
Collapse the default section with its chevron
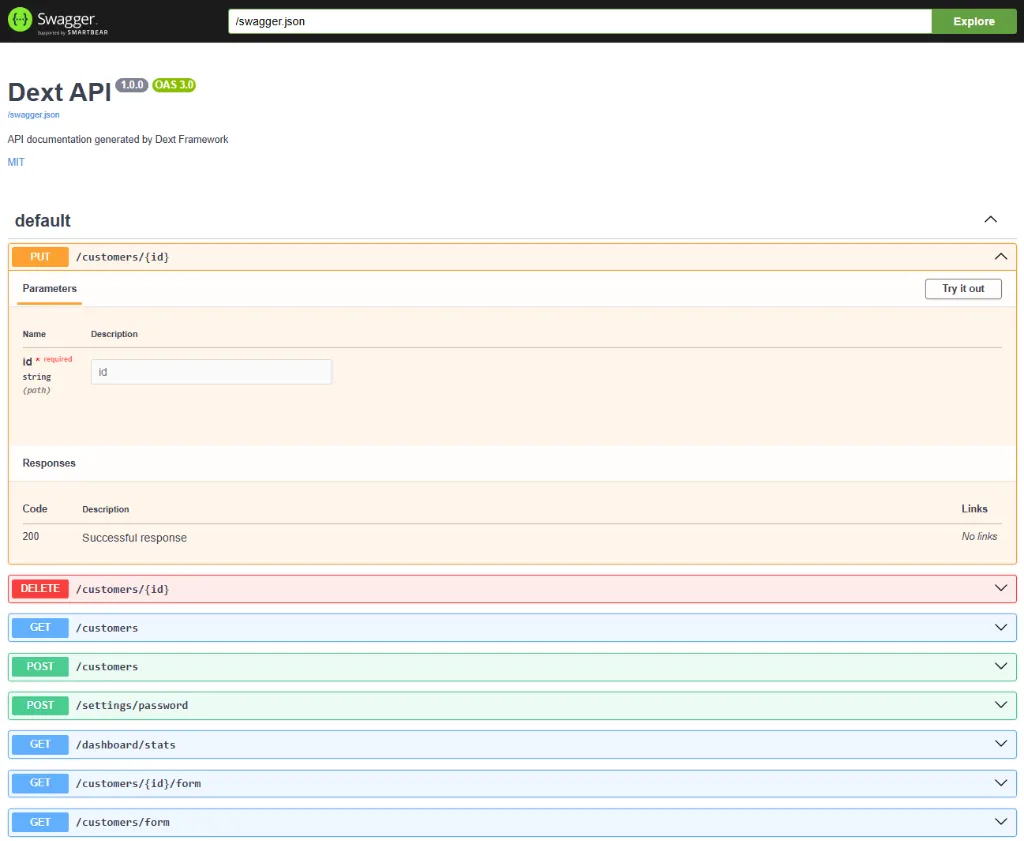[x=990, y=219]
